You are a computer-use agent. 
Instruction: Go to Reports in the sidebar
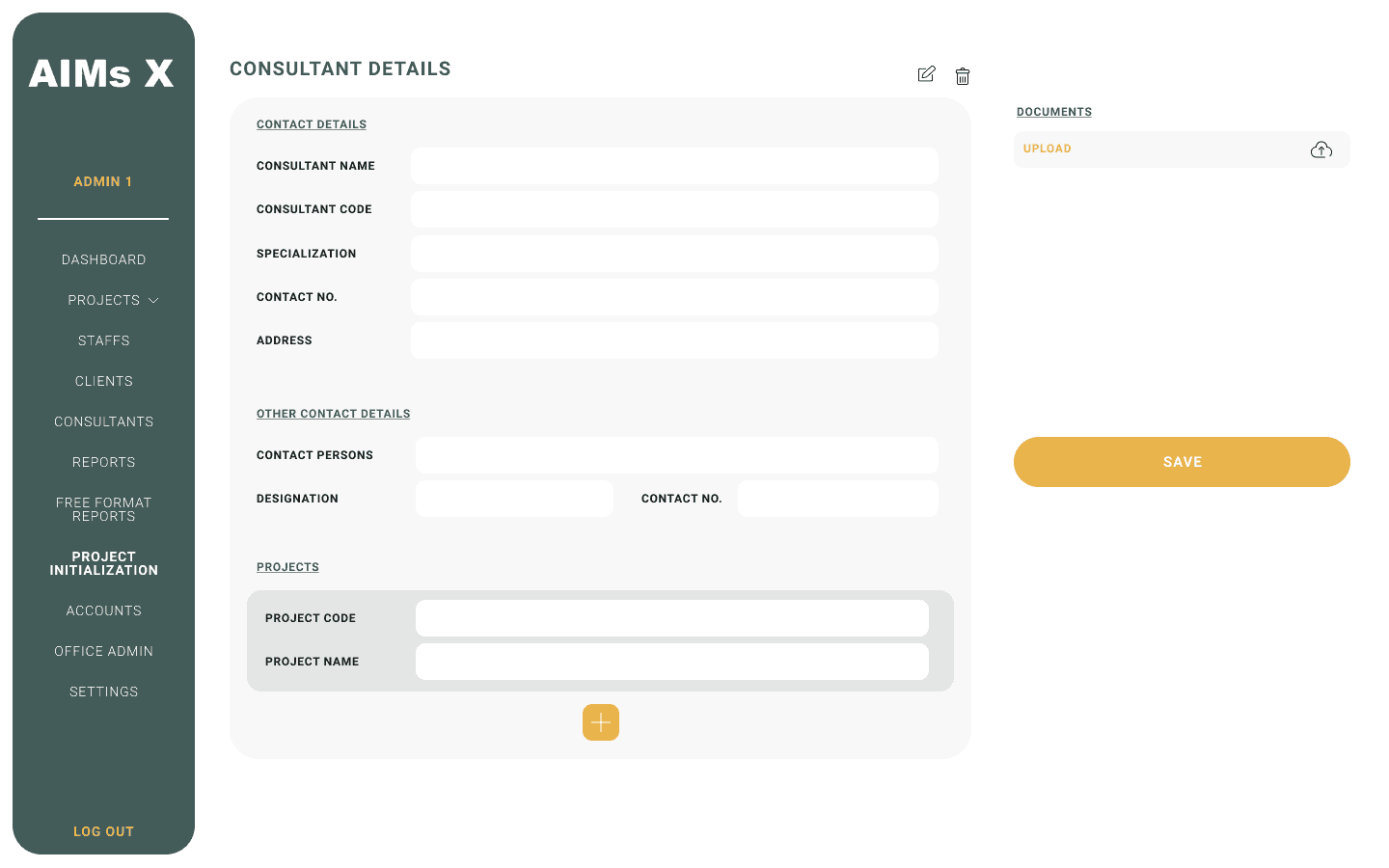[x=103, y=462]
